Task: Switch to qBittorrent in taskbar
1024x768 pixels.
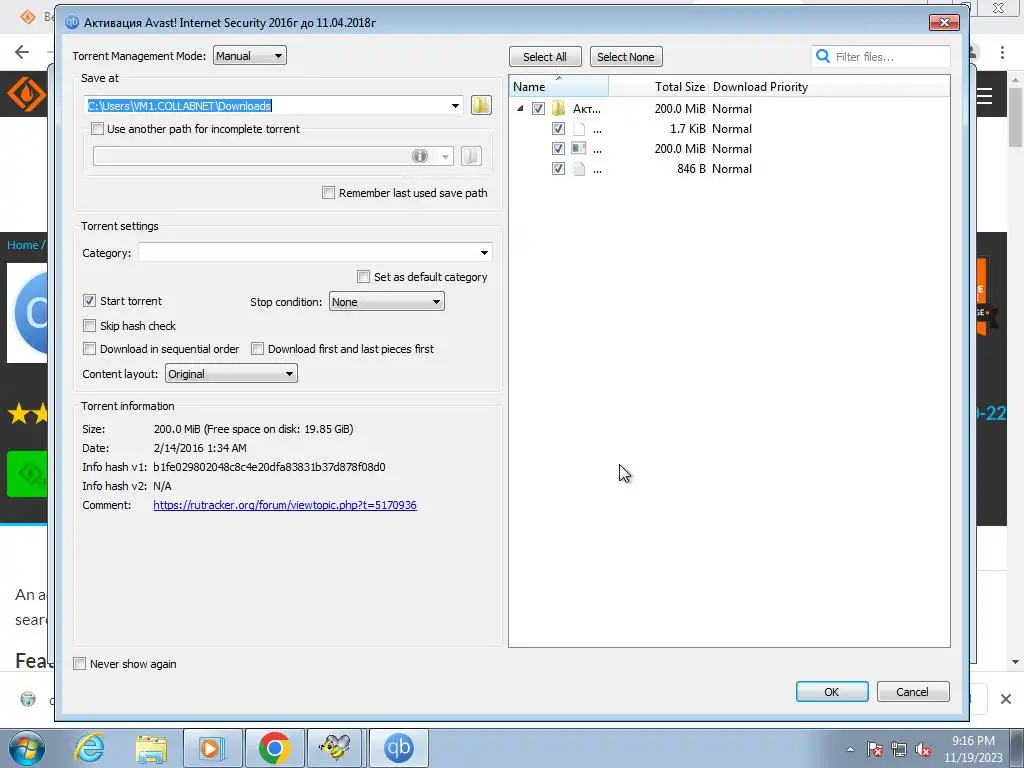Action: 398,748
